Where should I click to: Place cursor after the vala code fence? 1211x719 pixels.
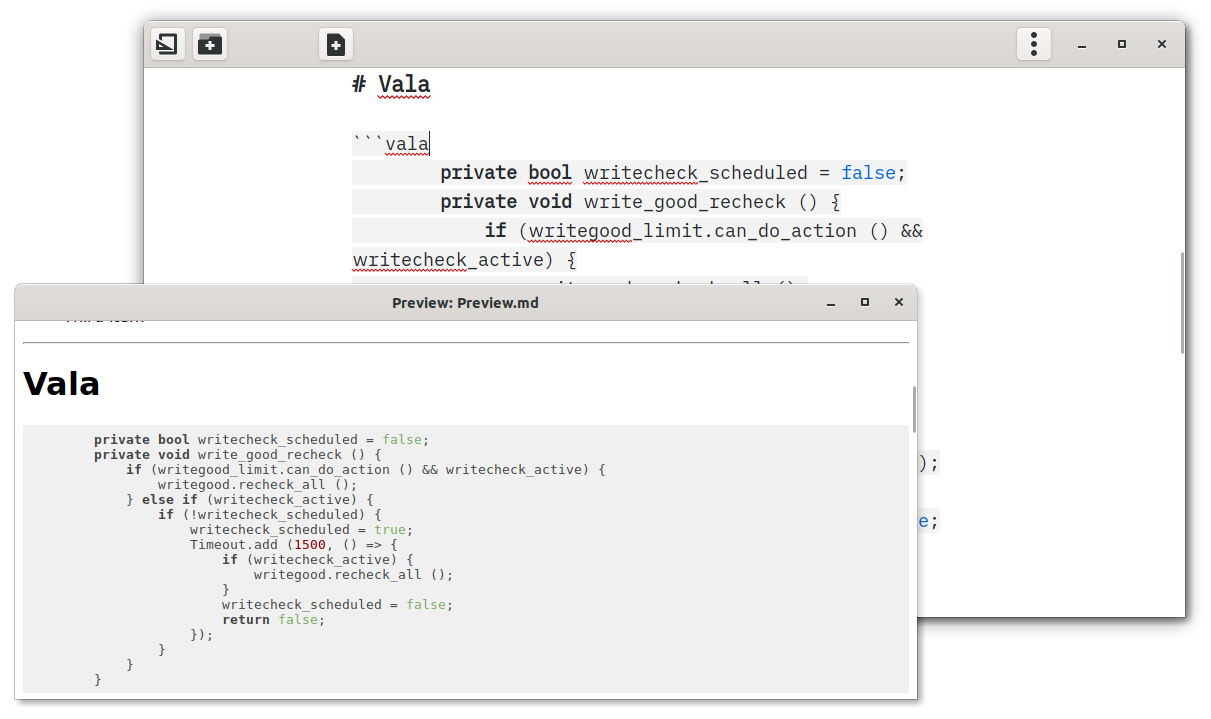(429, 143)
